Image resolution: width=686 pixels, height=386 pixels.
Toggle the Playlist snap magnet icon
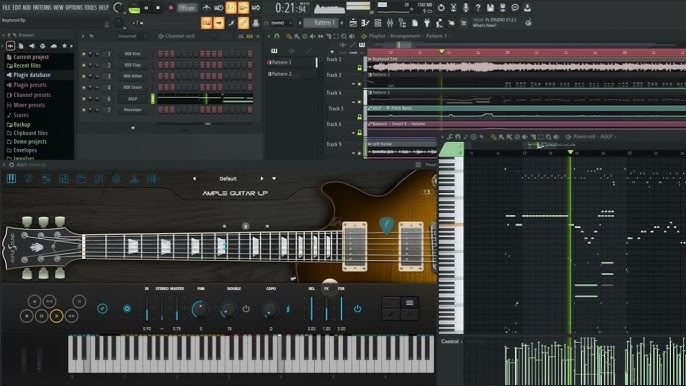click(x=276, y=36)
